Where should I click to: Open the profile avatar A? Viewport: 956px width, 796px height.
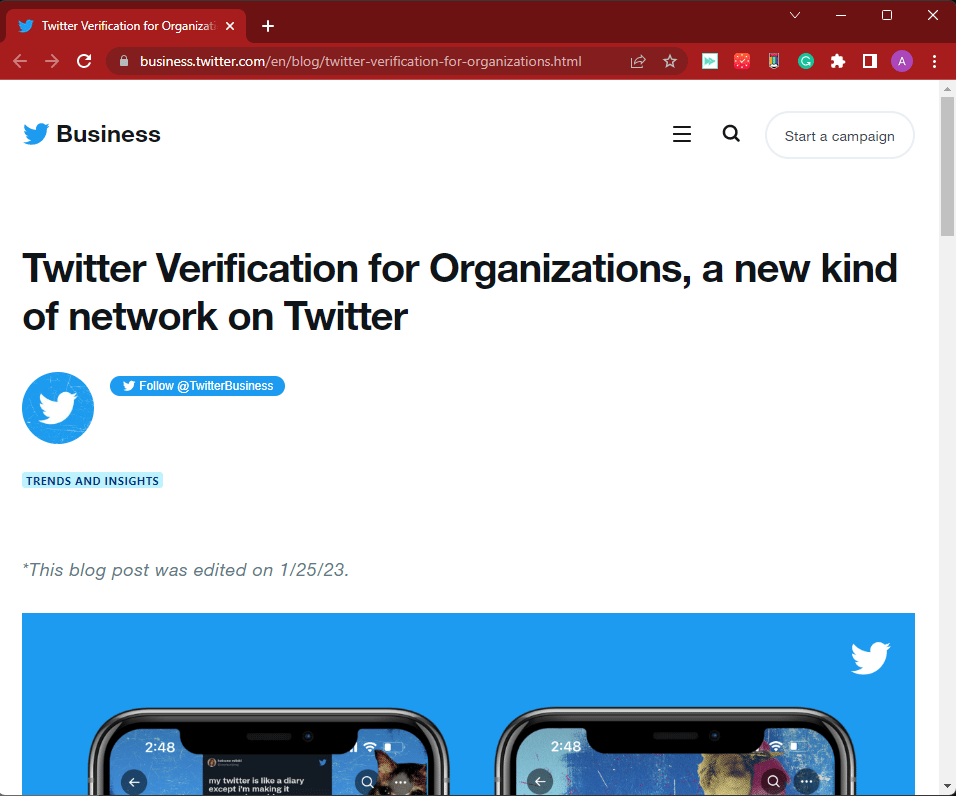tap(902, 61)
